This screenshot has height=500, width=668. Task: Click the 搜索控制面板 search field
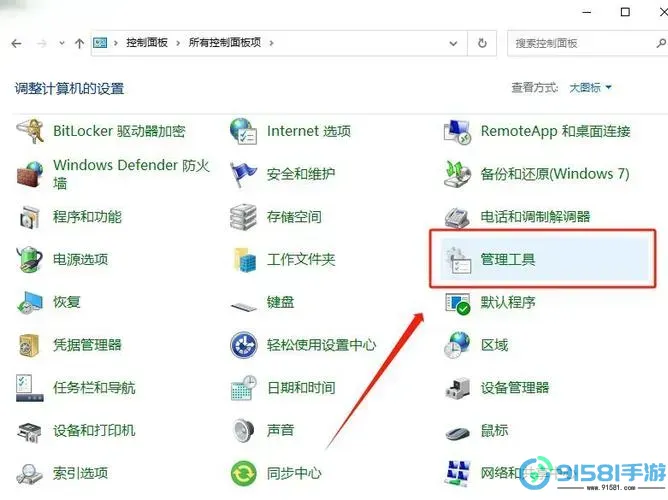pos(580,43)
